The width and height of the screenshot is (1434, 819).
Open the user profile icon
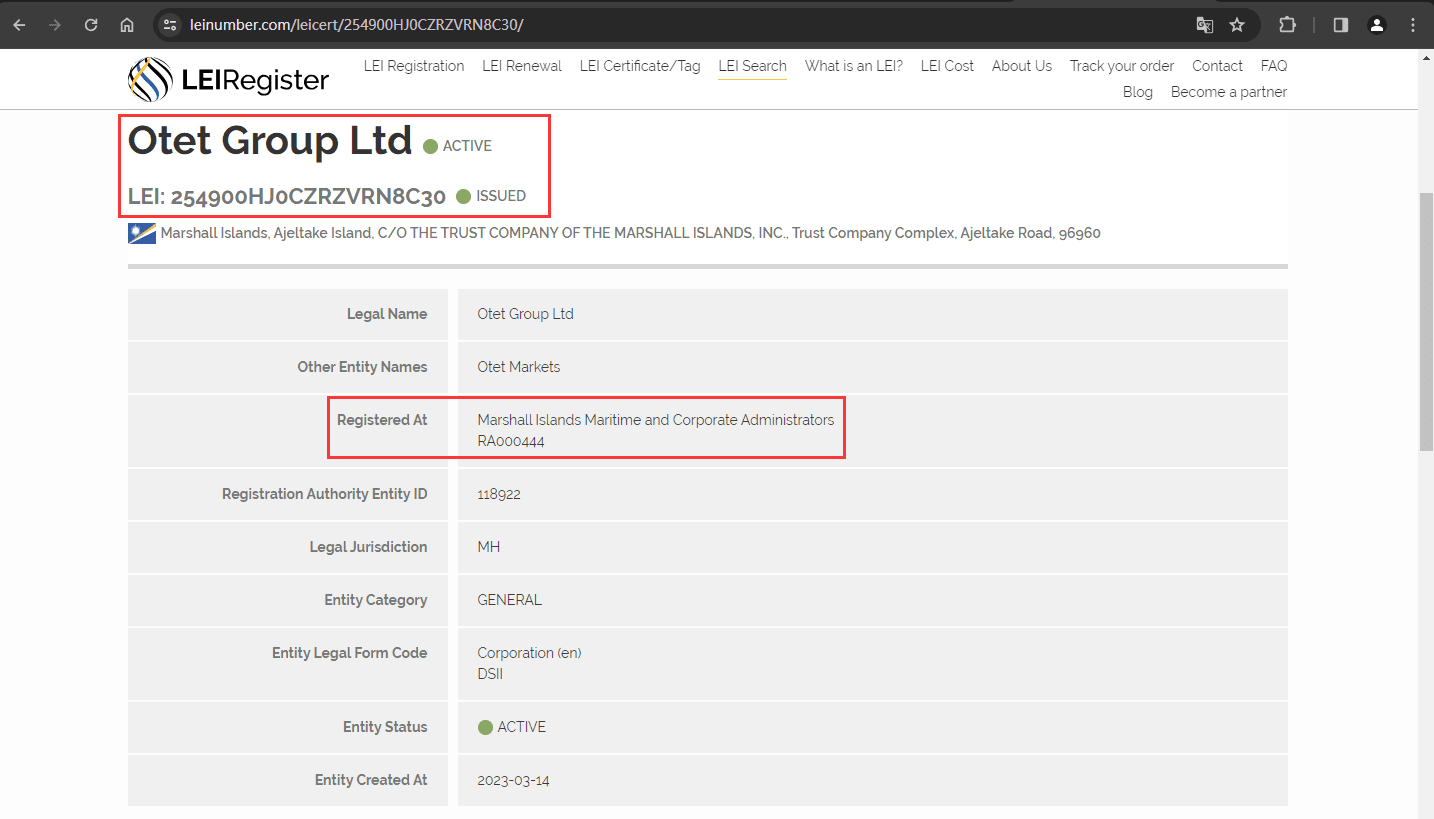1377,25
